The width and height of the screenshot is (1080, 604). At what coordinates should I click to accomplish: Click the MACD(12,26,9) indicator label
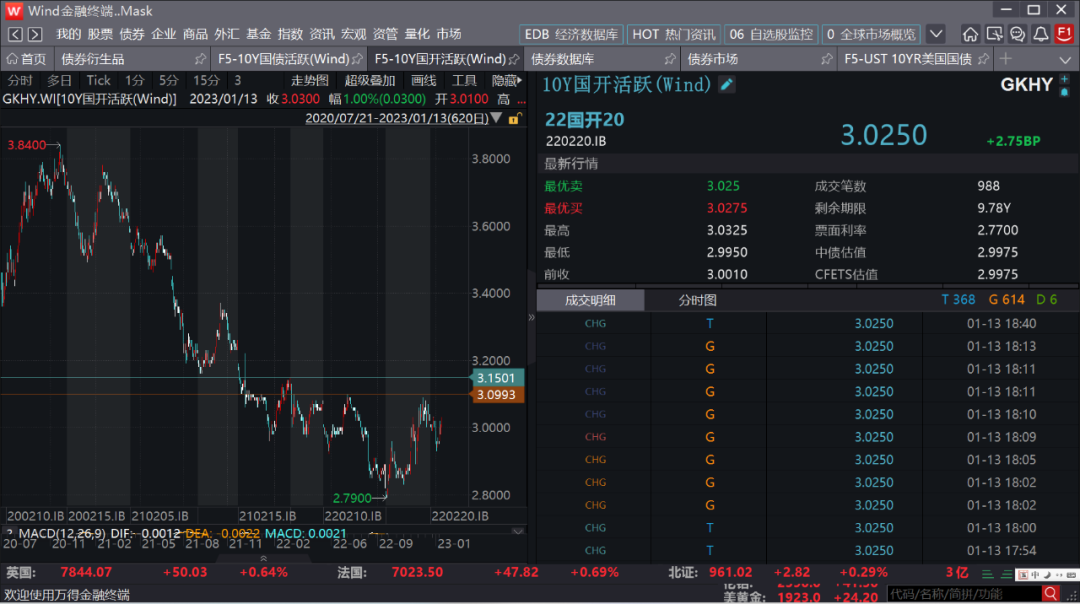[x=62, y=534]
